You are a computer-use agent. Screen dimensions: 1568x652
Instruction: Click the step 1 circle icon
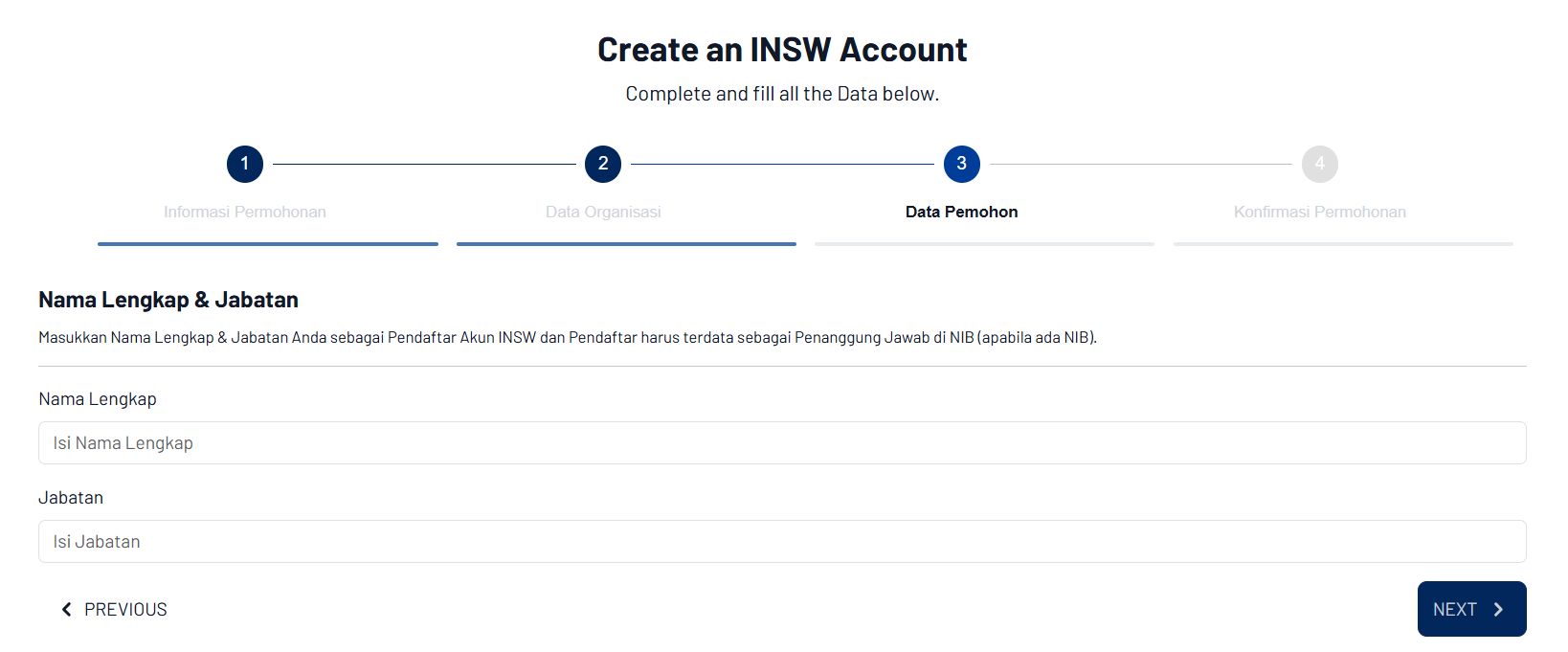pyautogui.click(x=245, y=164)
